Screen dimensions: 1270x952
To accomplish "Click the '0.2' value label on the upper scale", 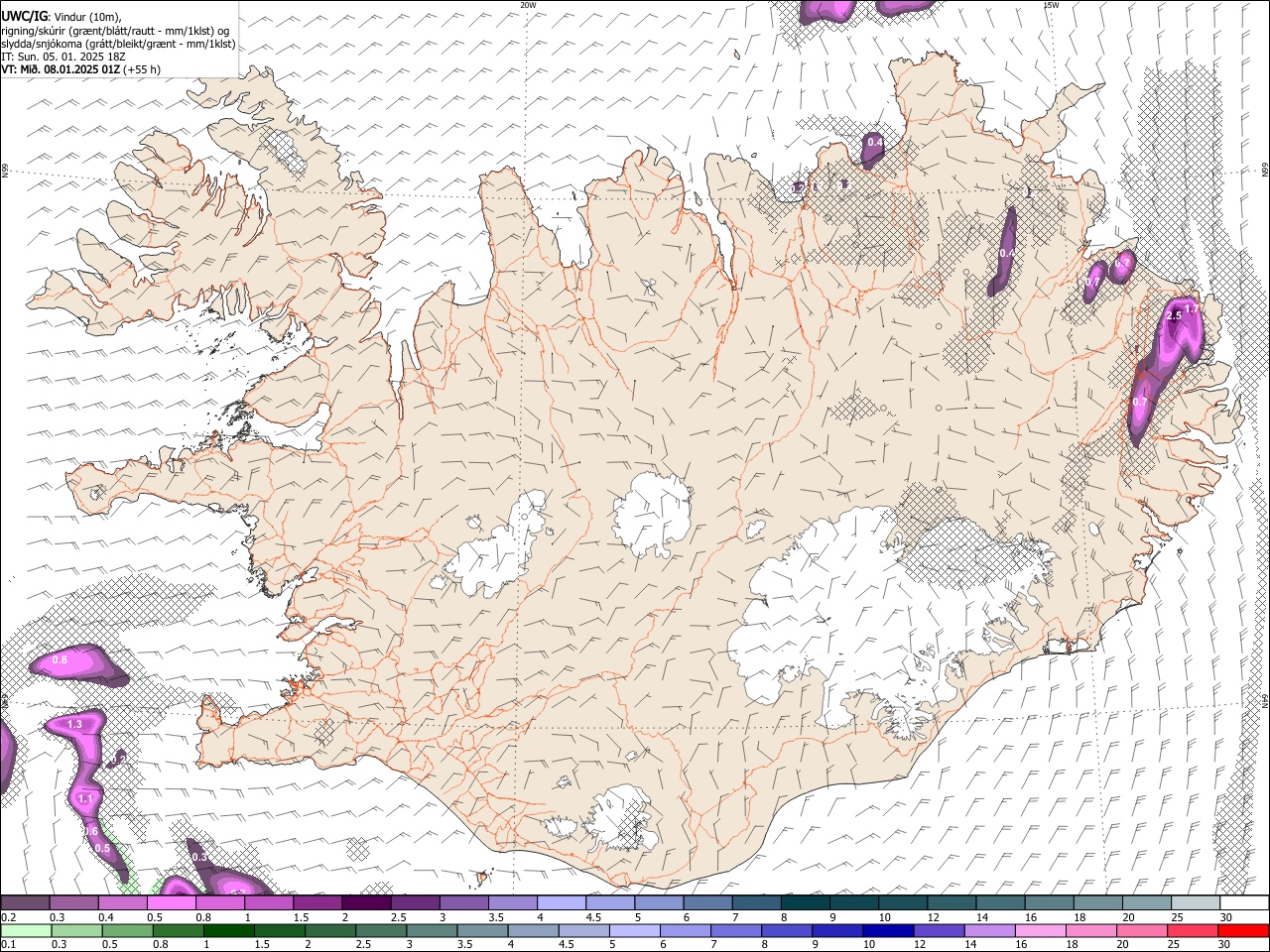I will (x=8, y=917).
